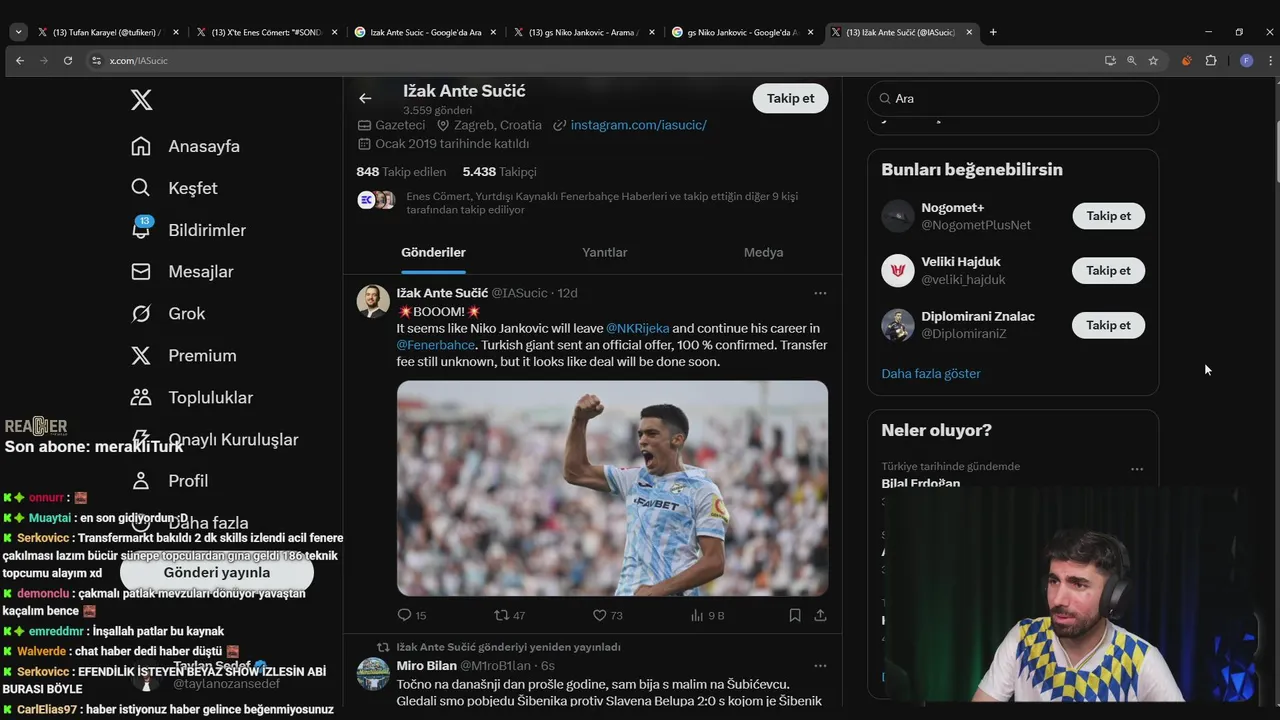1280x720 pixels.
Task: Open more options on Ižak Ante Sučić post
Action: [820, 293]
